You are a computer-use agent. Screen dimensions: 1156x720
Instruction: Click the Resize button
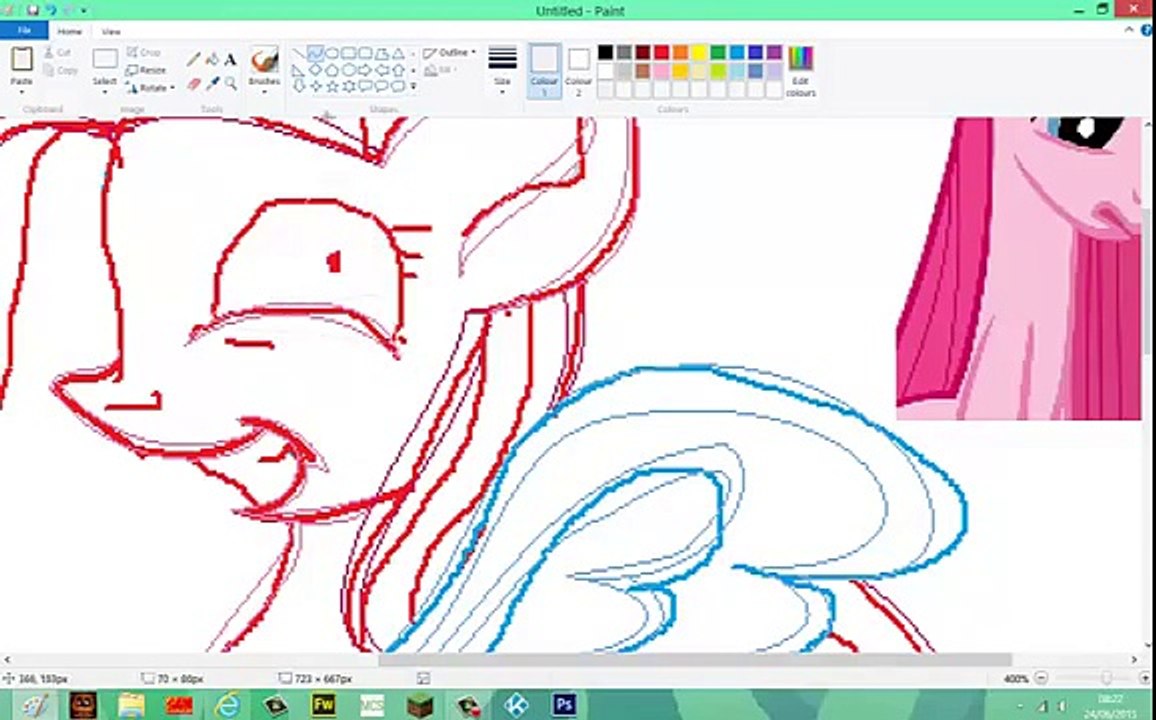[x=146, y=70]
